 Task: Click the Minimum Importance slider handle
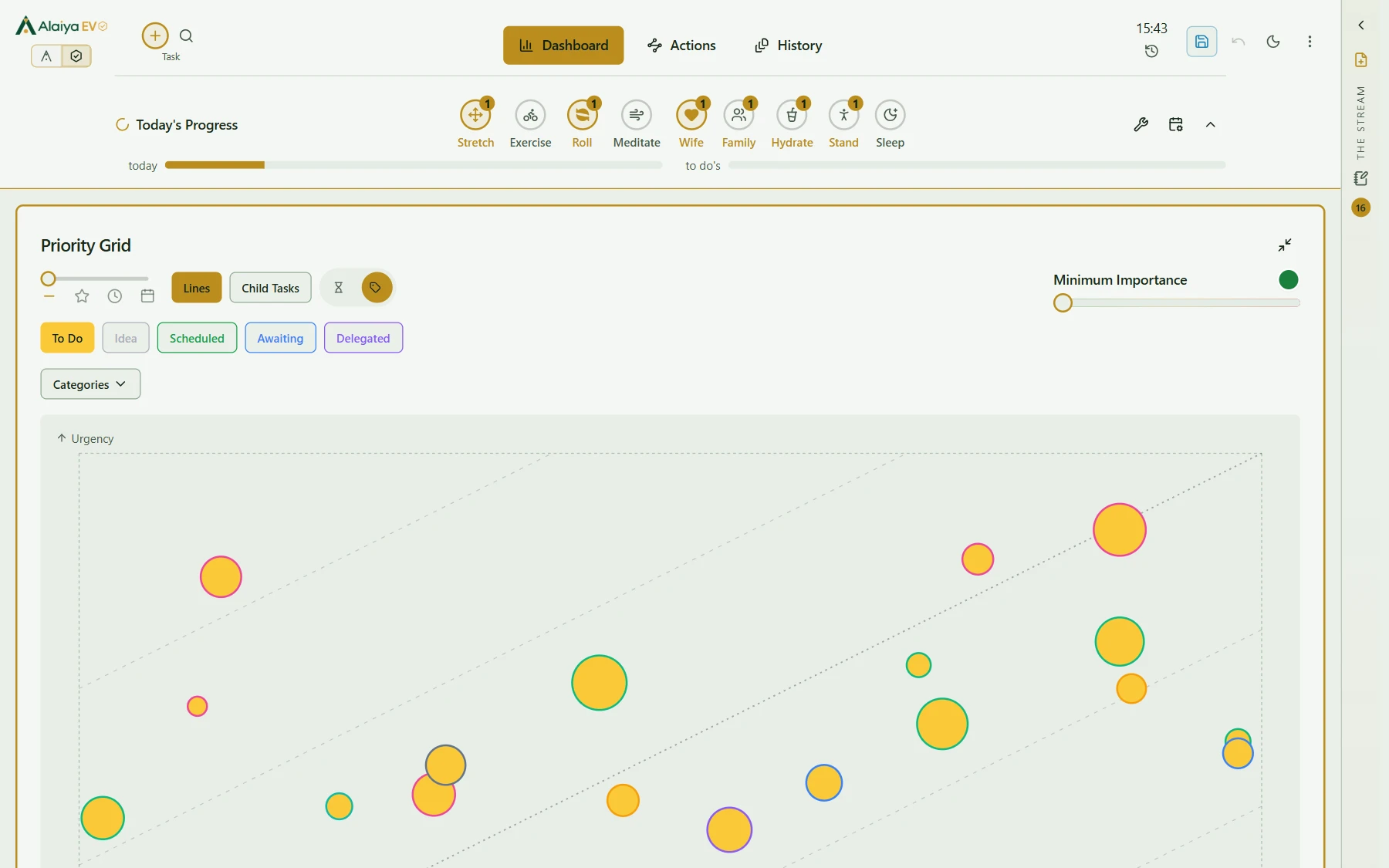[x=1063, y=303]
